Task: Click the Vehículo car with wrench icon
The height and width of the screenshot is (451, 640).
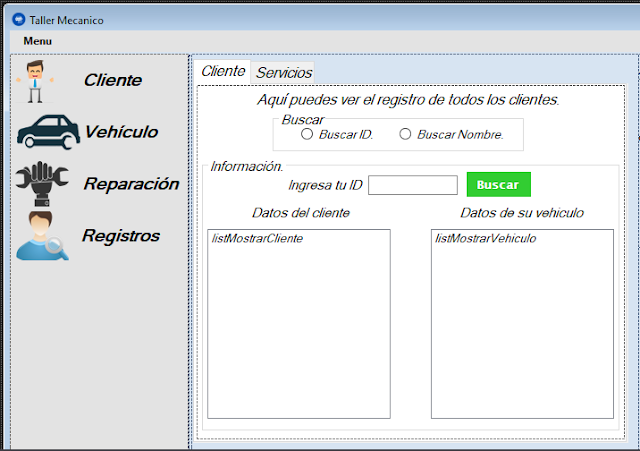Action: [x=48, y=132]
